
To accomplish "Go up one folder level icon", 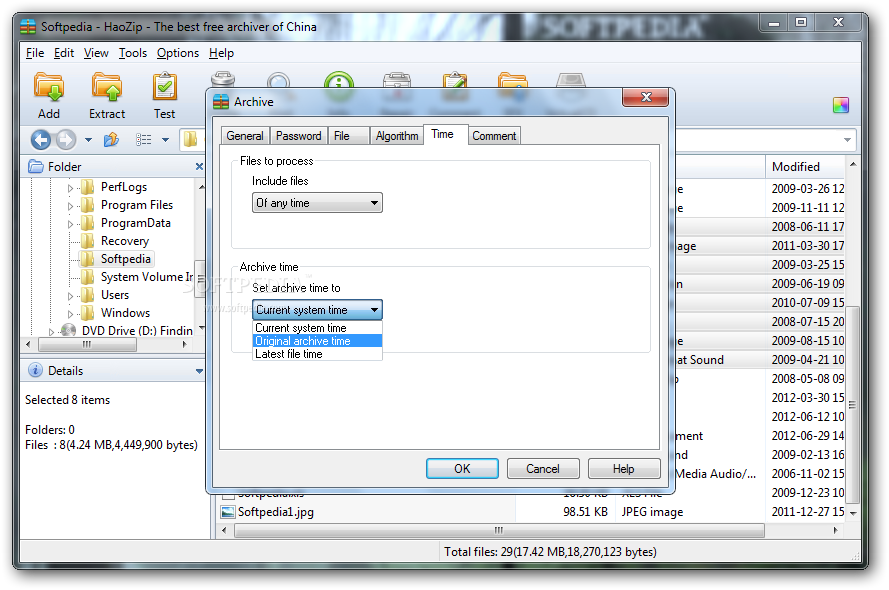I will [x=111, y=139].
